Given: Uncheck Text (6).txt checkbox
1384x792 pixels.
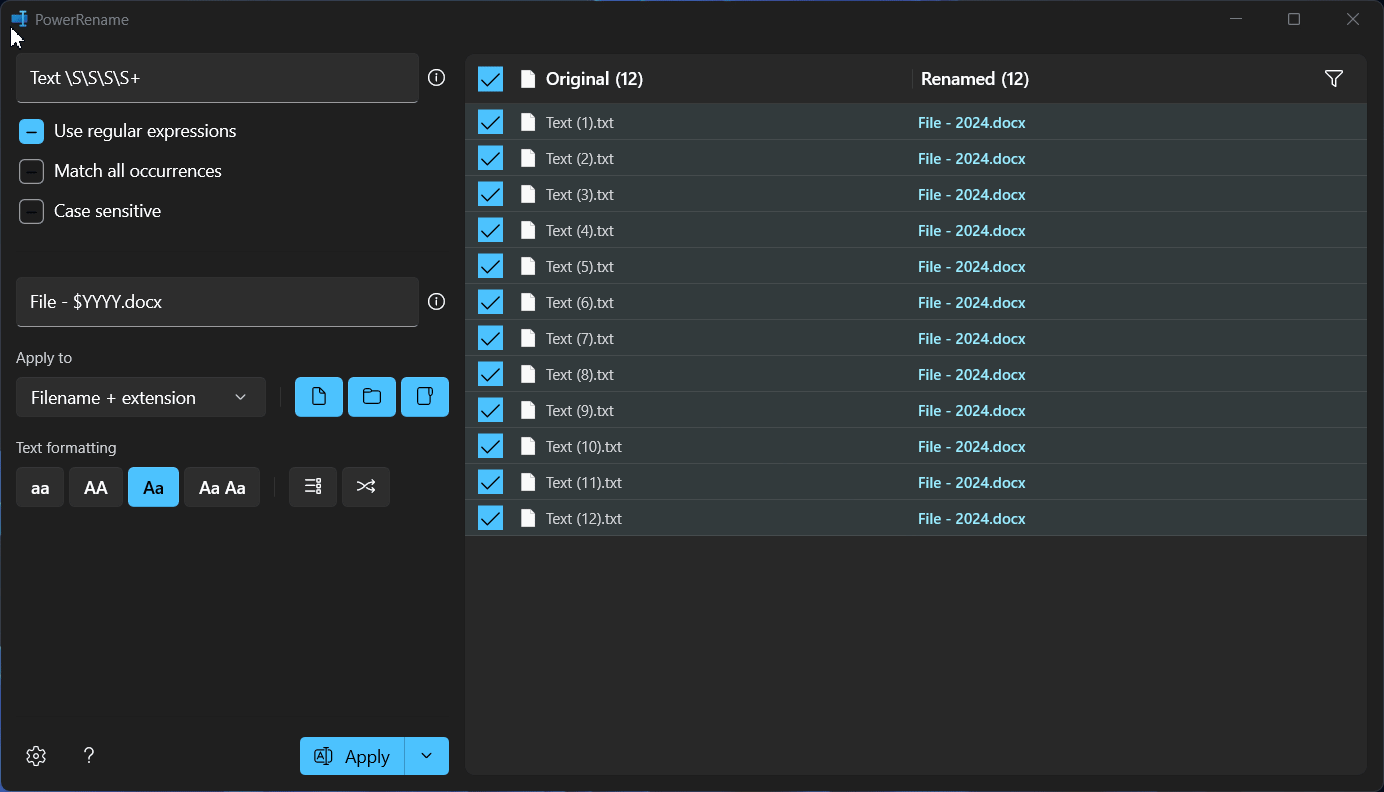Looking at the screenshot, I should tap(490, 302).
